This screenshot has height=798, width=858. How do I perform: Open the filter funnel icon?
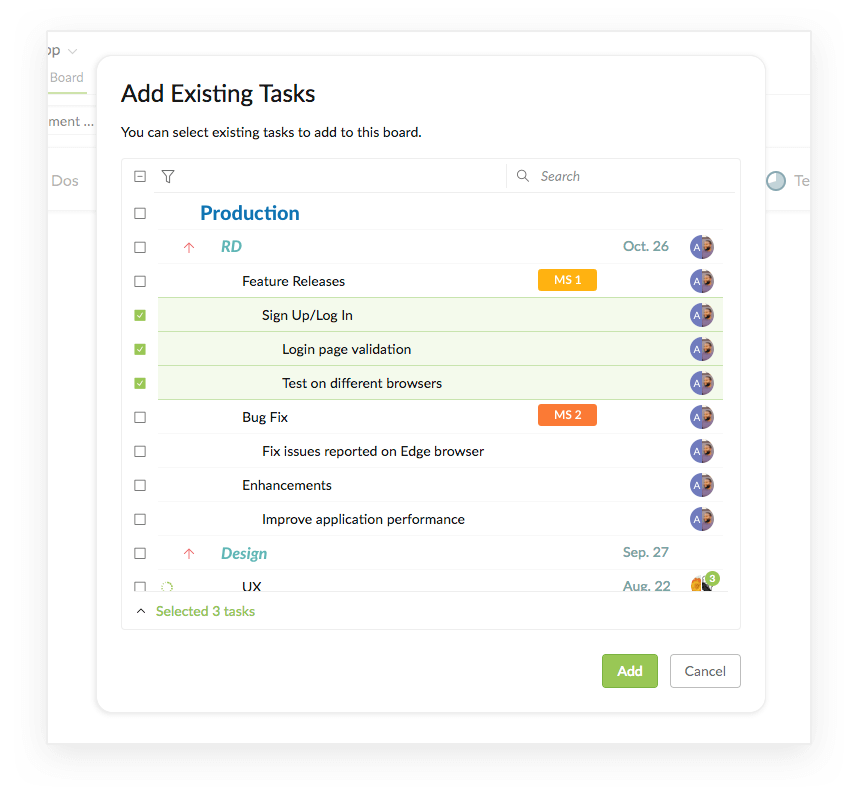(168, 176)
